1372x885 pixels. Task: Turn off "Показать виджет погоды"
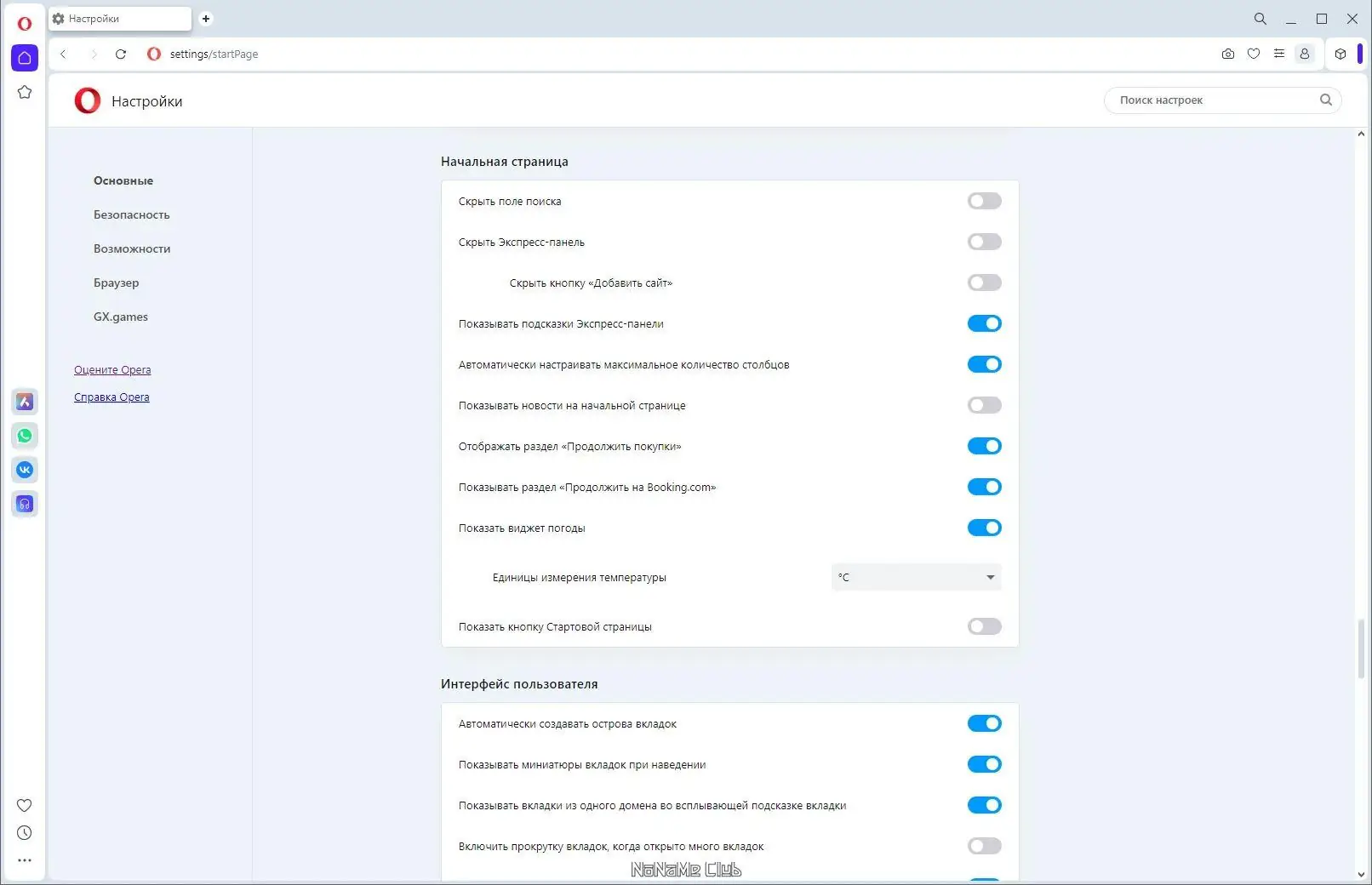coord(984,528)
